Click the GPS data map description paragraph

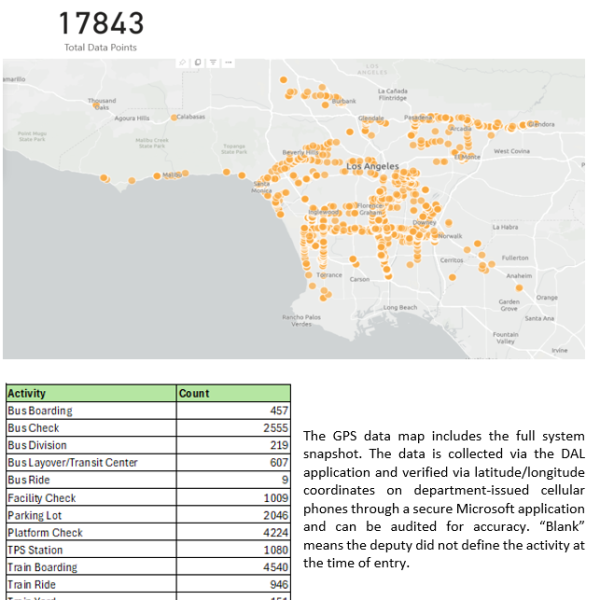pos(443,499)
